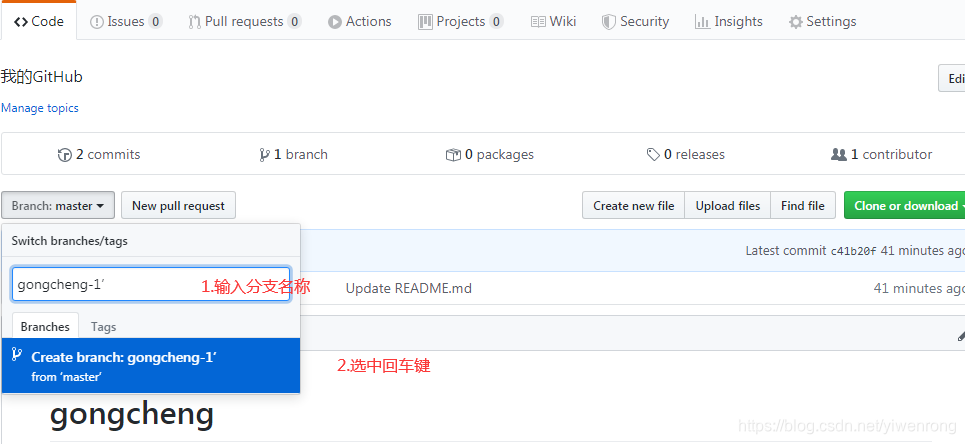This screenshot has width=965, height=444.
Task: Open Clone or download dropdown
Action: pos(905,206)
